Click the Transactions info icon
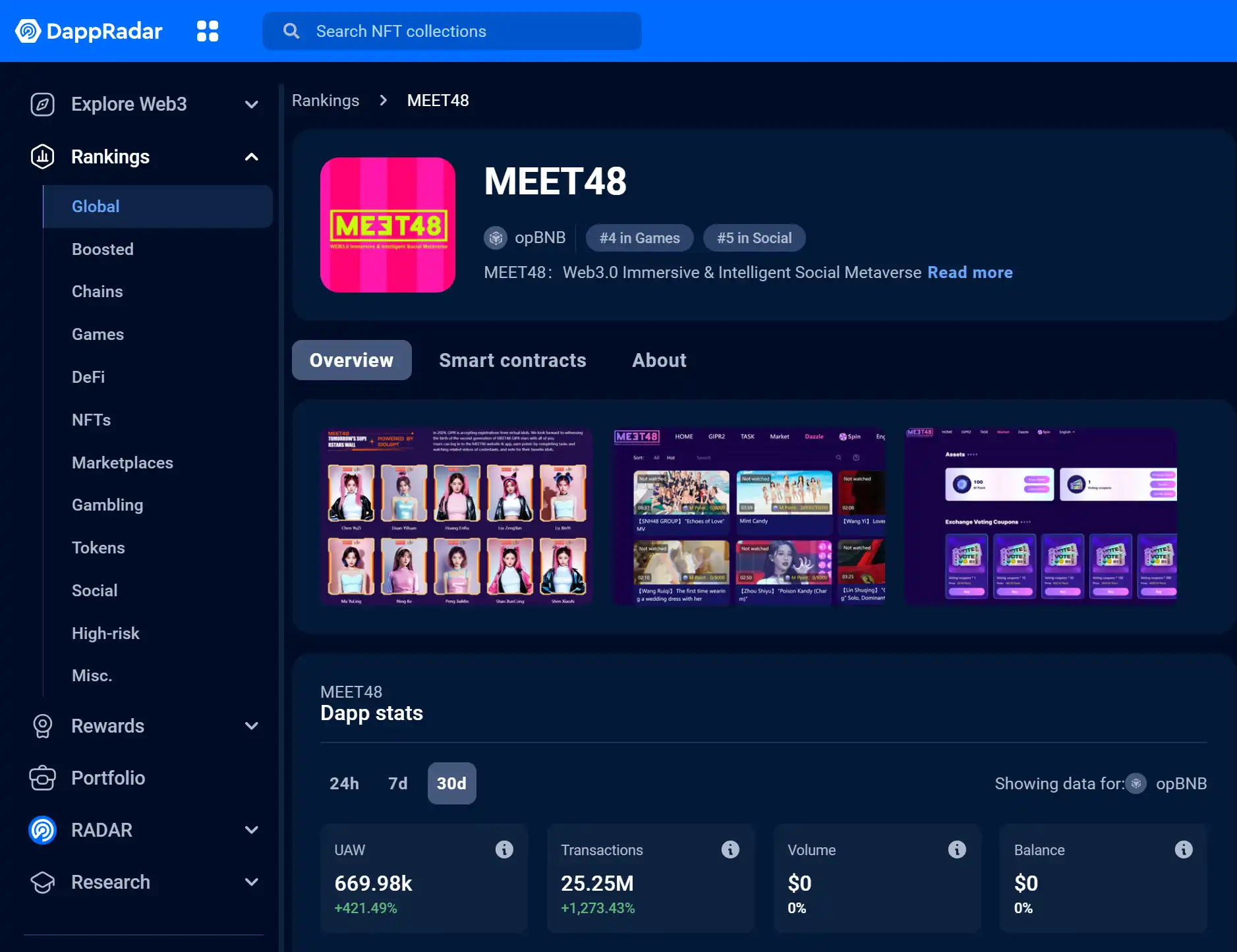 (x=730, y=850)
